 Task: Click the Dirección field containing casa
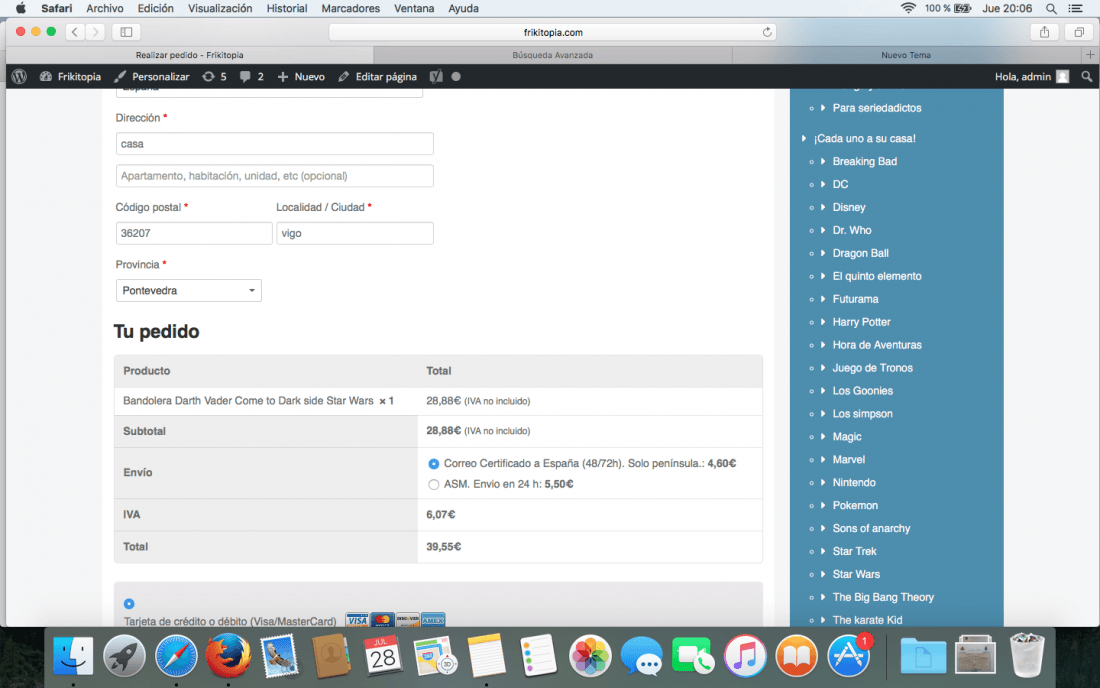(x=274, y=144)
